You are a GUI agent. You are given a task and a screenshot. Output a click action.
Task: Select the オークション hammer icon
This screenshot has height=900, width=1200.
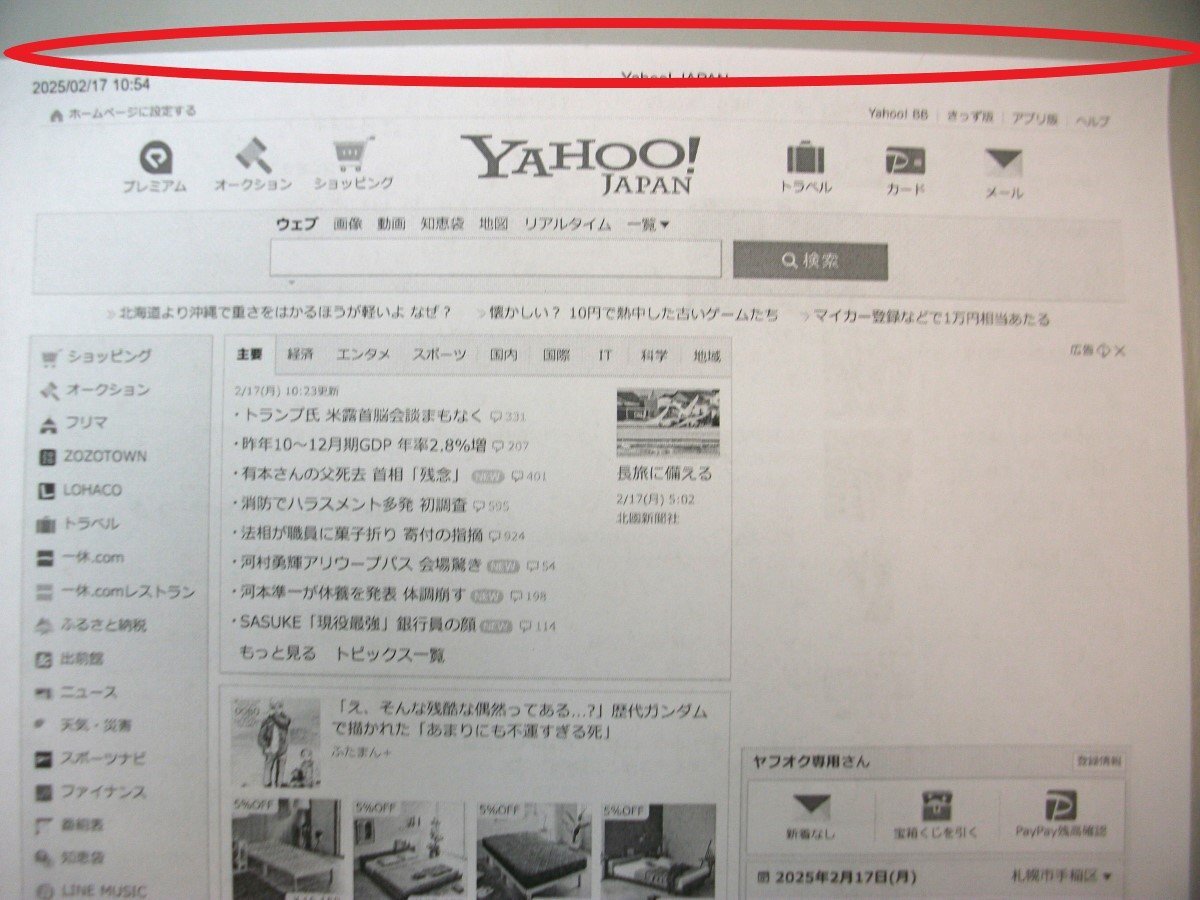tap(251, 157)
